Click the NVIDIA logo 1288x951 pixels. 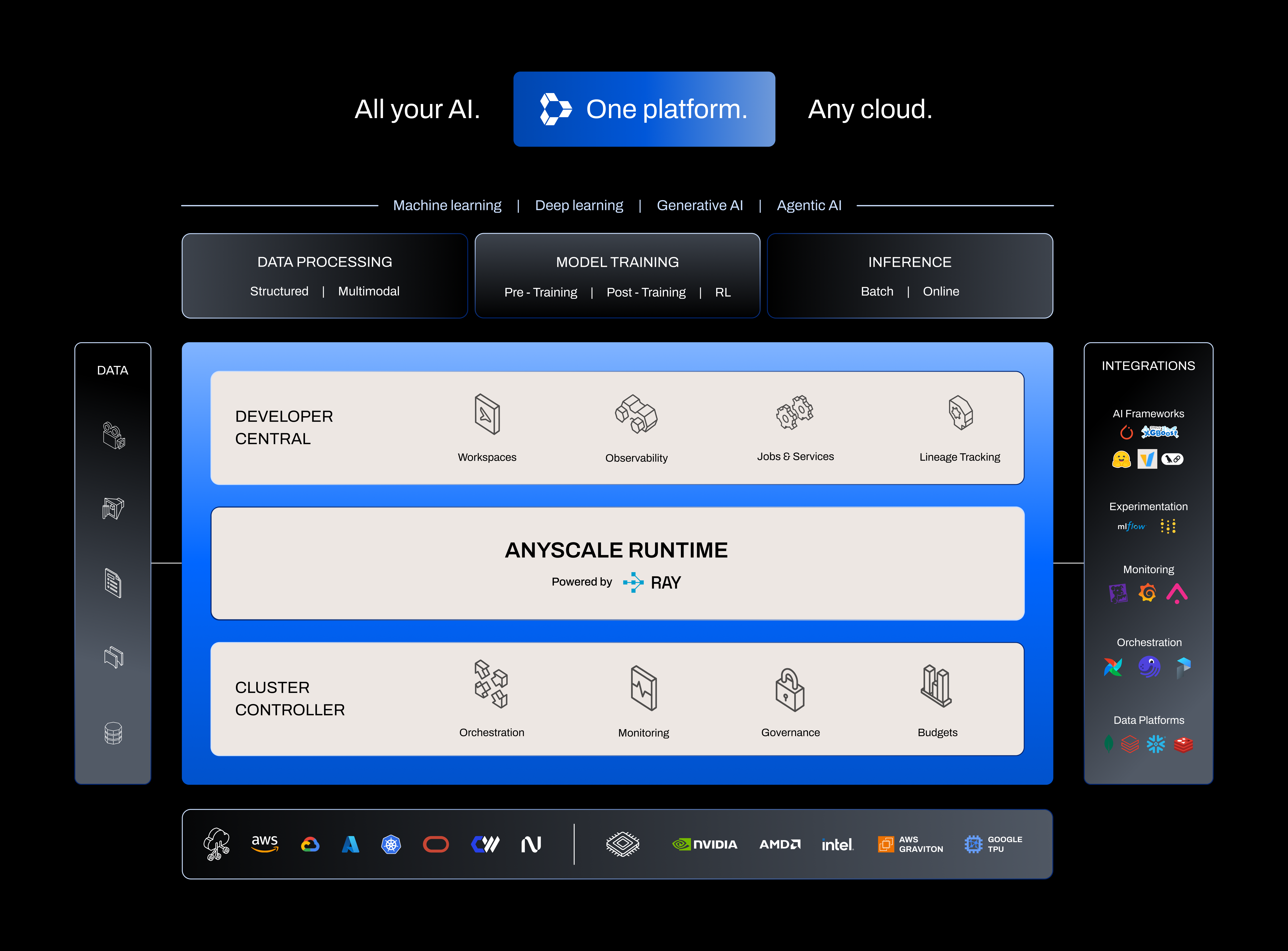(x=705, y=845)
